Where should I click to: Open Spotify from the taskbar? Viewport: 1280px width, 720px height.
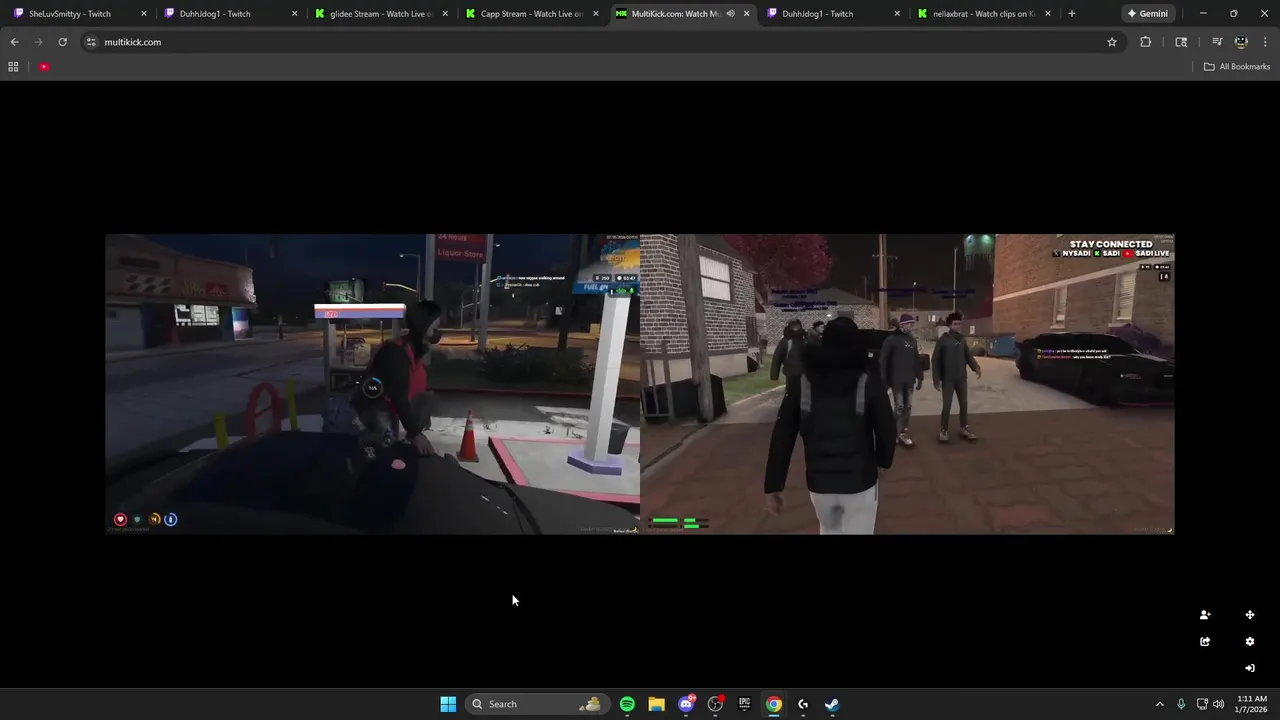point(627,704)
